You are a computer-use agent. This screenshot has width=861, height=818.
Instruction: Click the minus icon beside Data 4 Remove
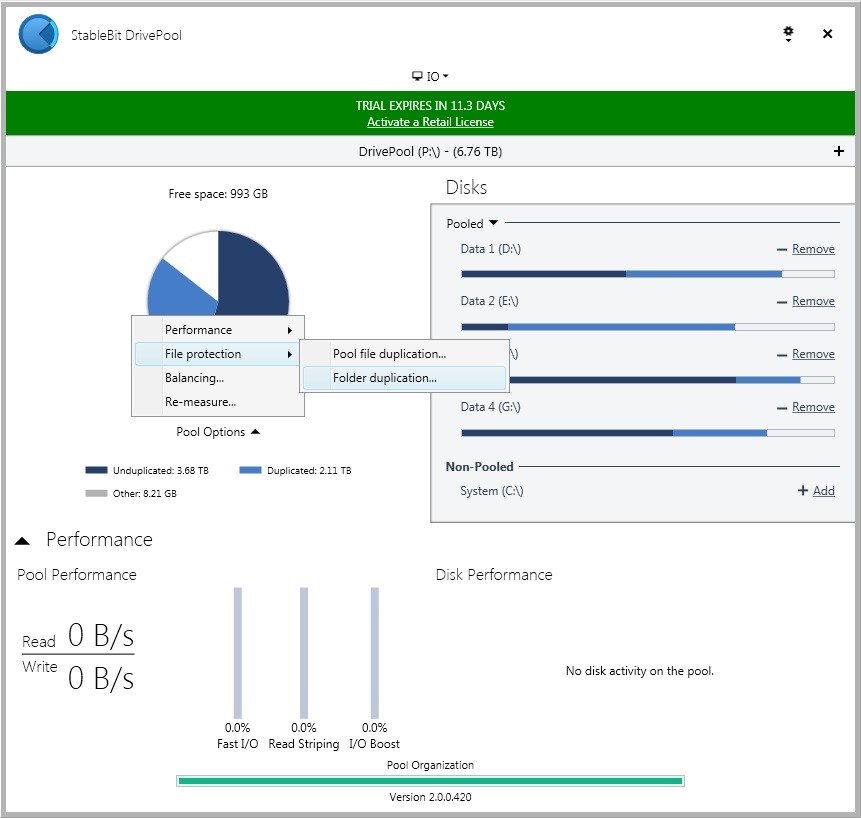click(782, 408)
